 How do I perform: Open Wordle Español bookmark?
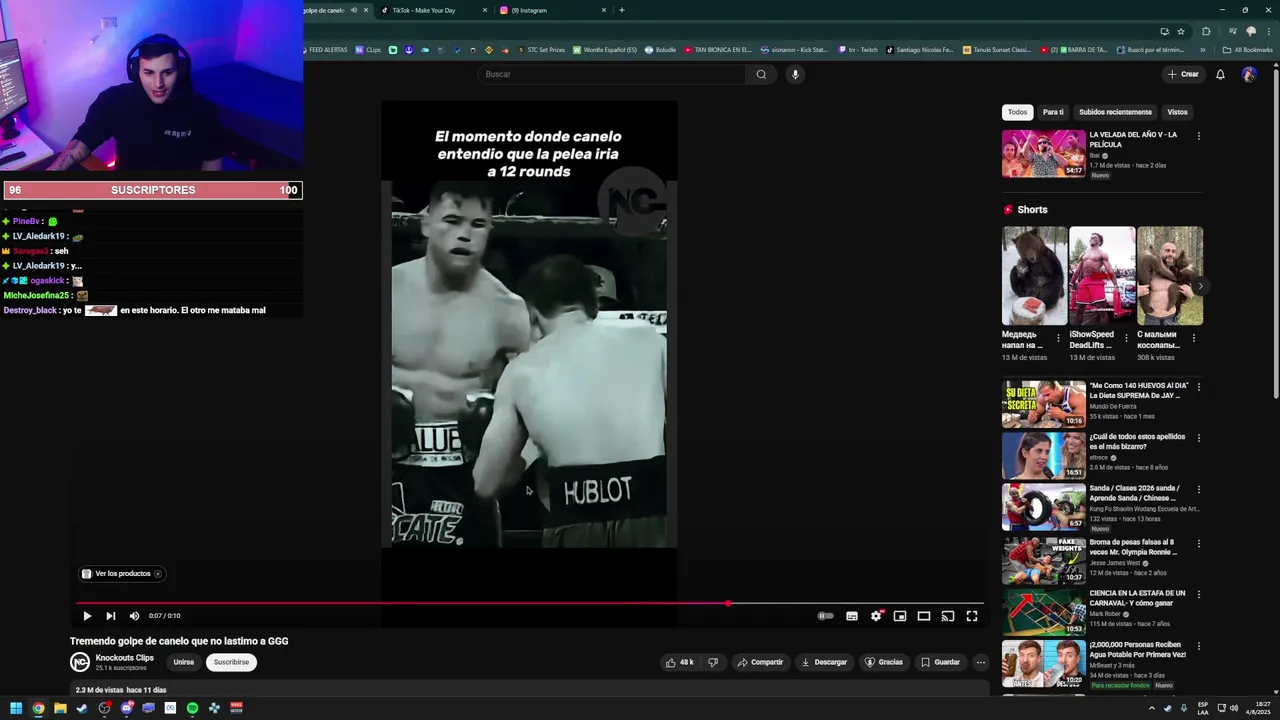tap(605, 50)
